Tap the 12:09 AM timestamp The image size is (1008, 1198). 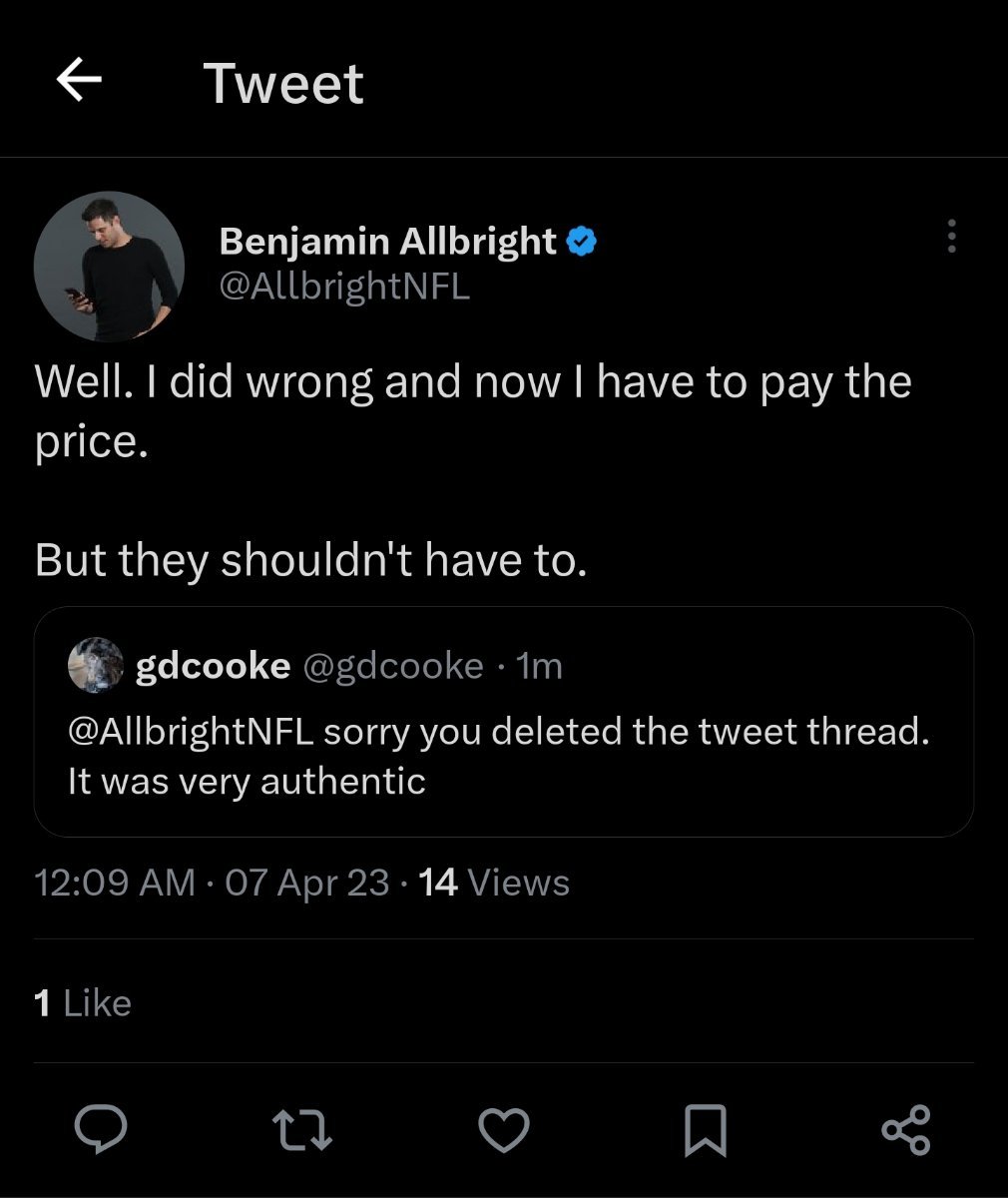115,883
